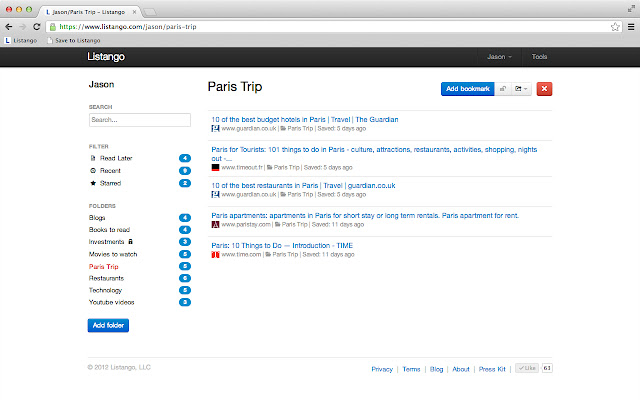Open the Movies to watch folder

[x=113, y=254]
